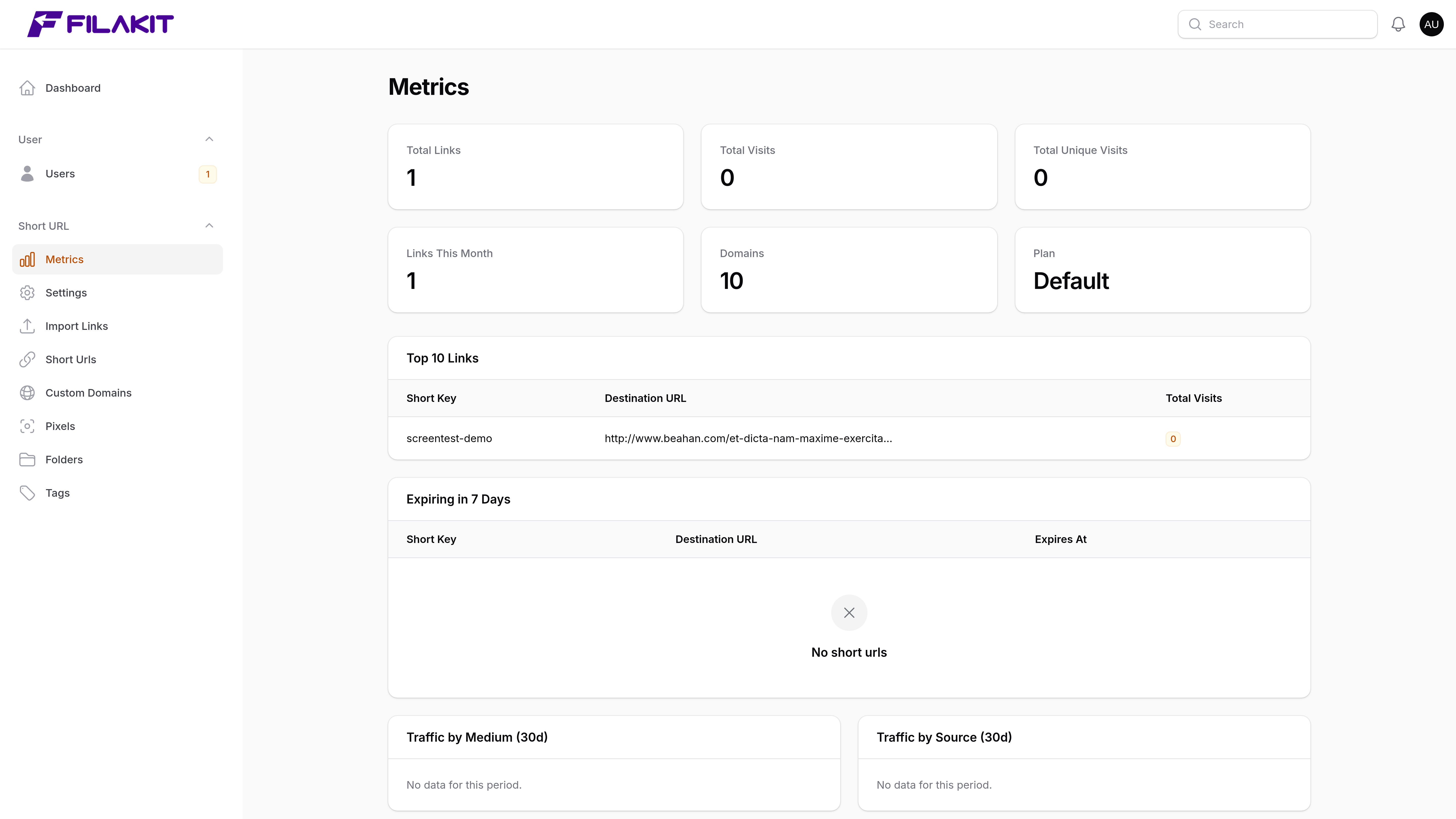Click No data text under Traffic by Medium
The width and height of the screenshot is (1456, 819).
coord(464,785)
